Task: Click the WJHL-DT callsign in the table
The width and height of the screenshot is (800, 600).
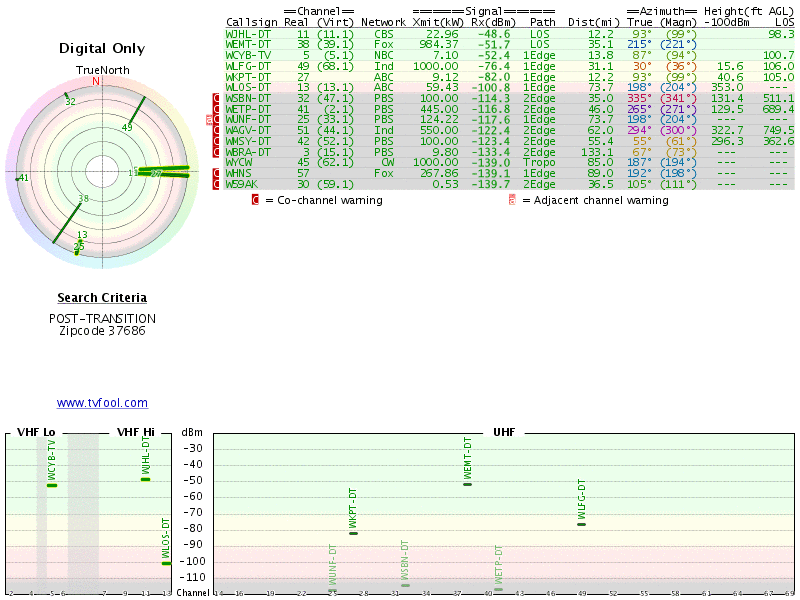Action: click(x=248, y=34)
